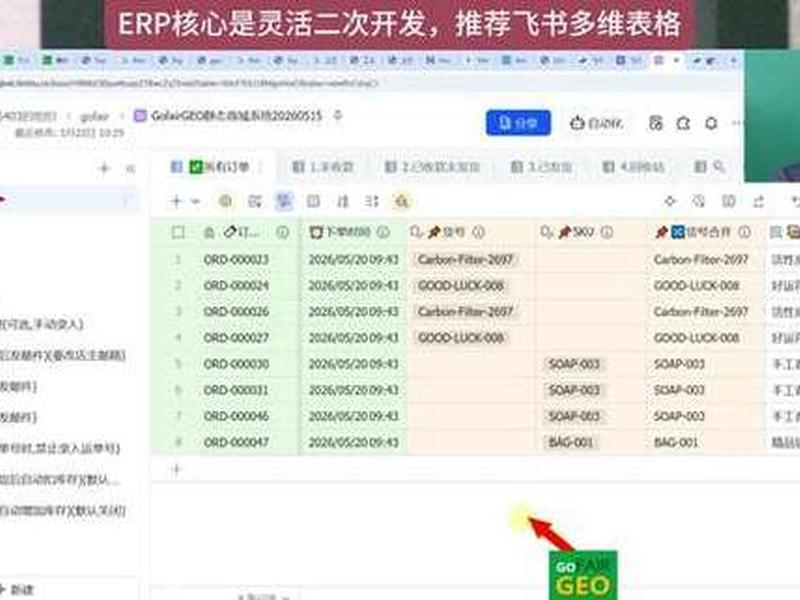Select cell ORD-000047

tap(236, 442)
